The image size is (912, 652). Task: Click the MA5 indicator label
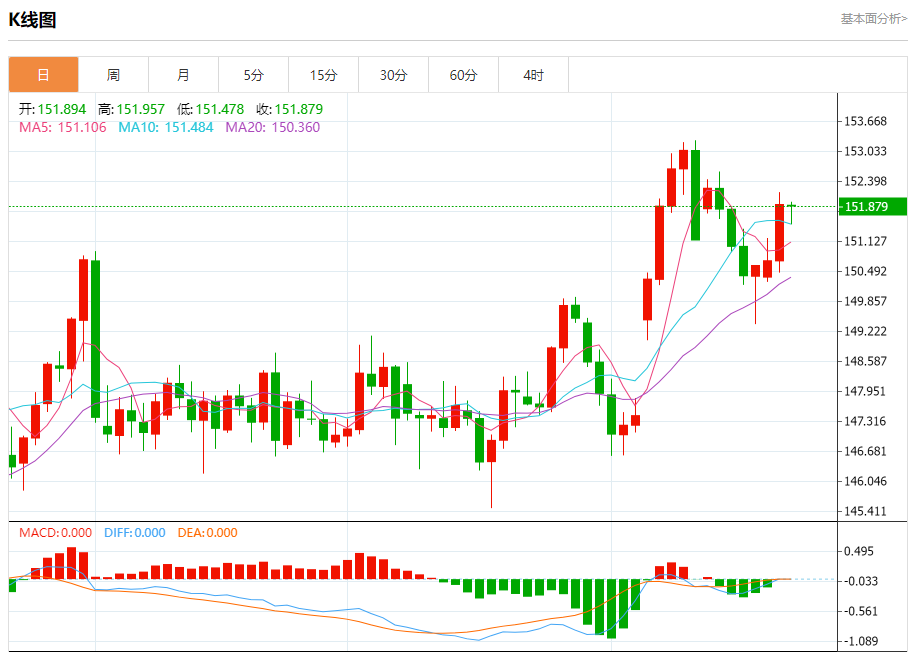click(x=62, y=127)
